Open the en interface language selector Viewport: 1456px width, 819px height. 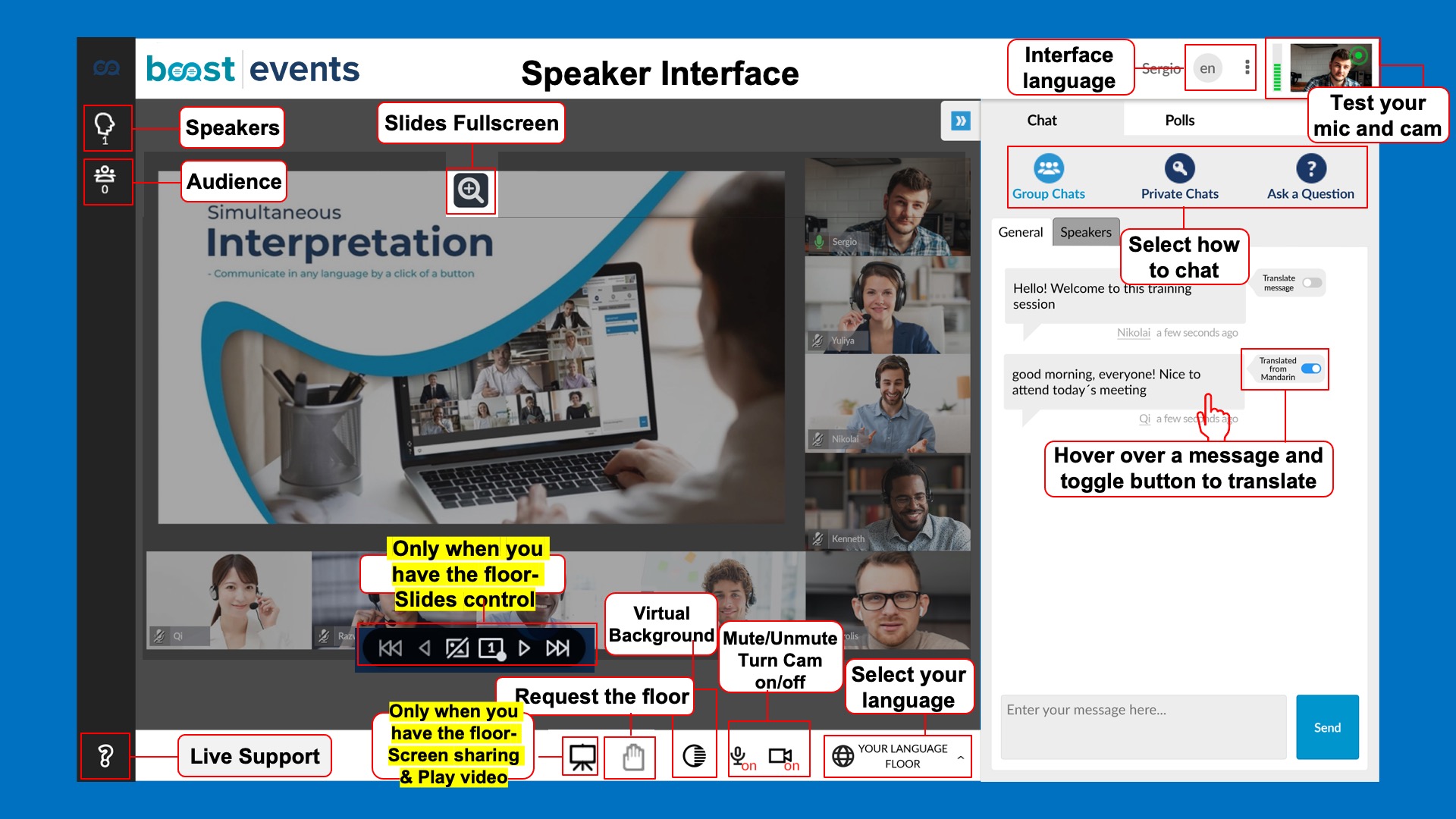coord(1207,68)
